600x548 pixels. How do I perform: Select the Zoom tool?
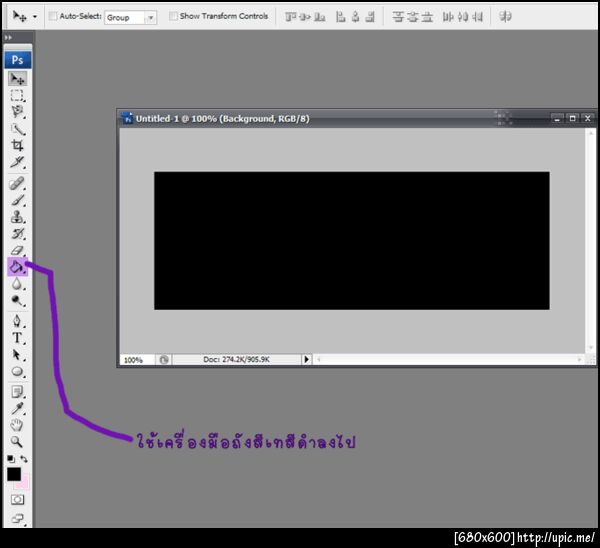click(17, 442)
